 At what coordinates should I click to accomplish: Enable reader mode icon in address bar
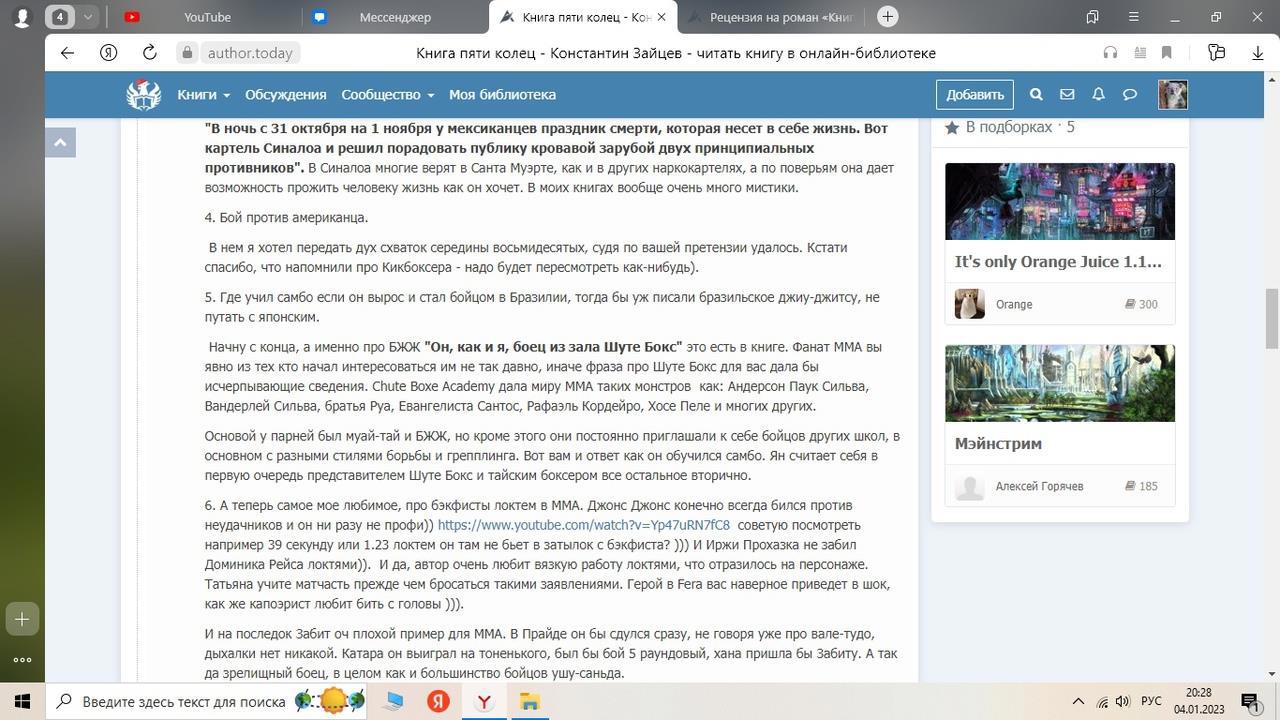tap(1139, 53)
